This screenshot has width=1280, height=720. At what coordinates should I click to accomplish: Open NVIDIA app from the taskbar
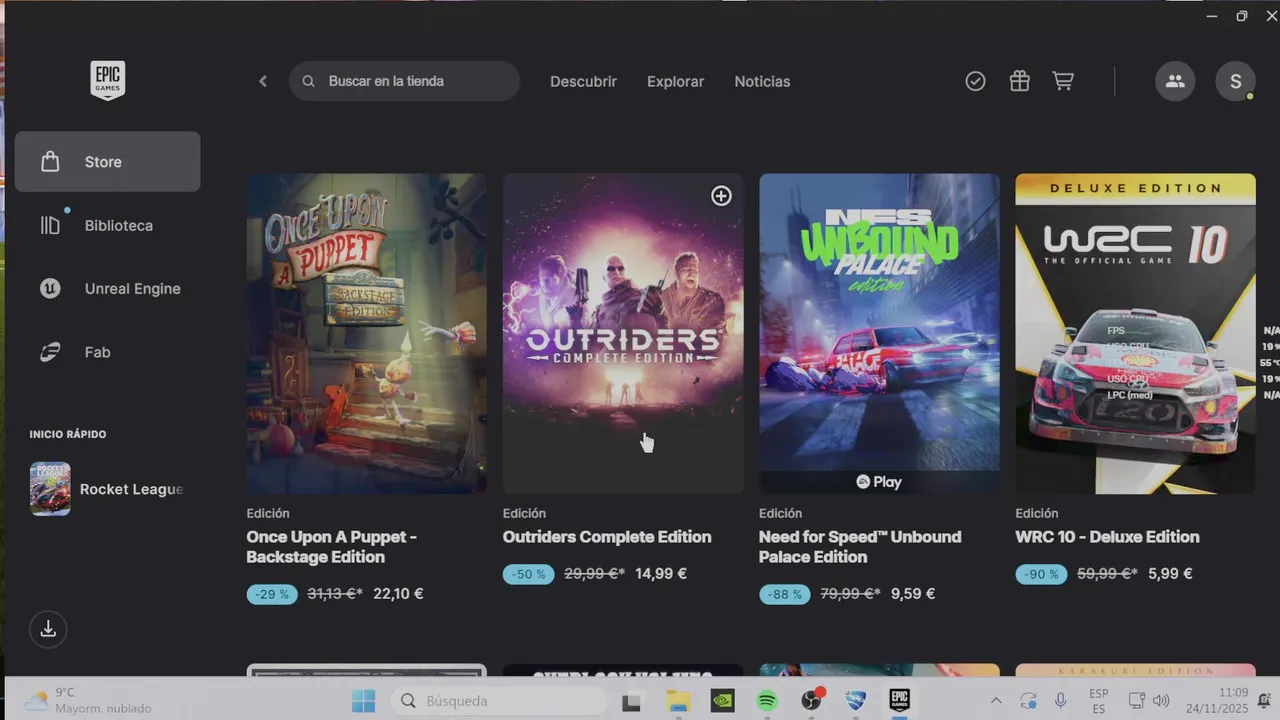(x=722, y=701)
